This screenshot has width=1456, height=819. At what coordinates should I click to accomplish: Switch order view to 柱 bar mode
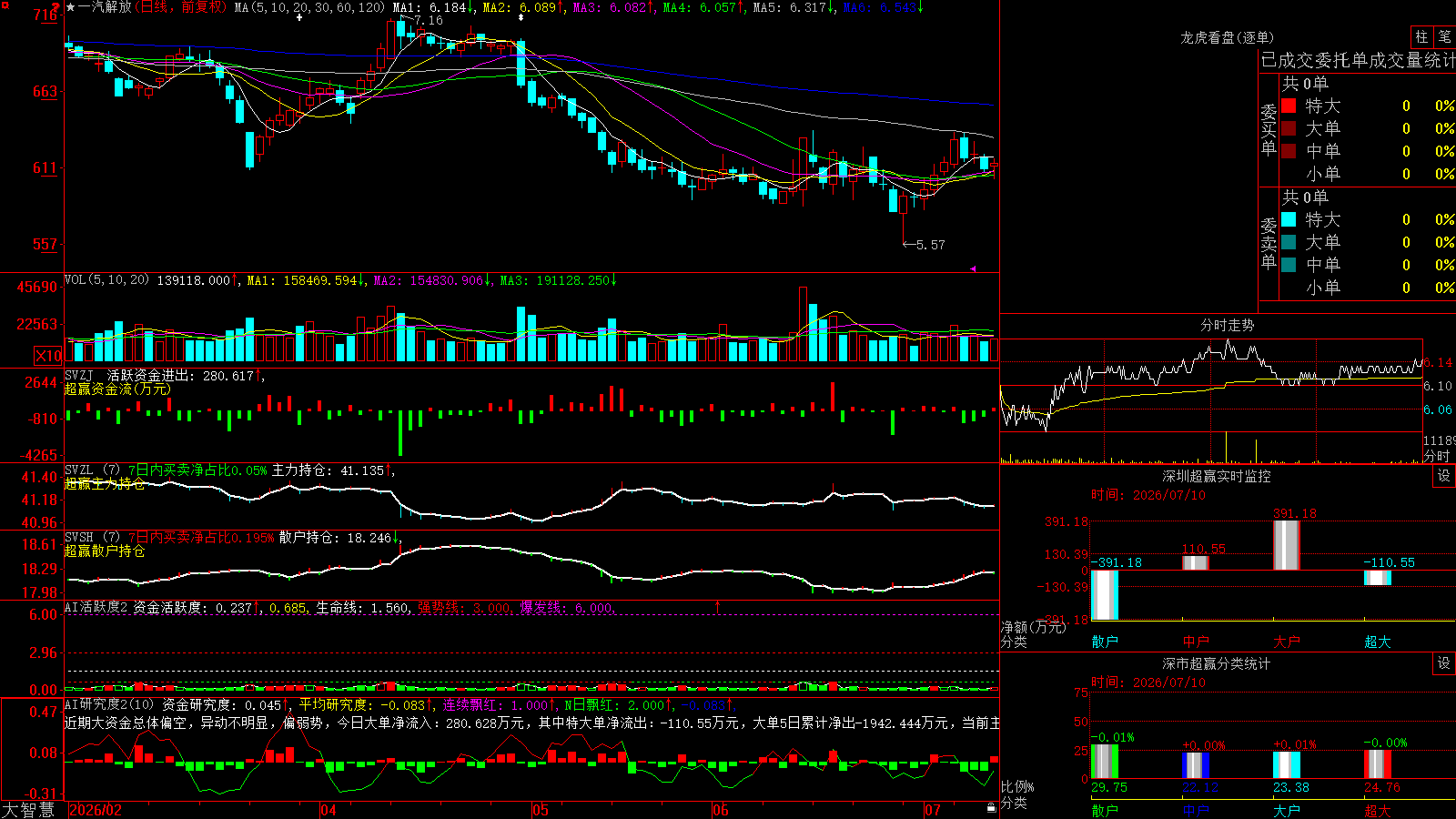point(1421,37)
